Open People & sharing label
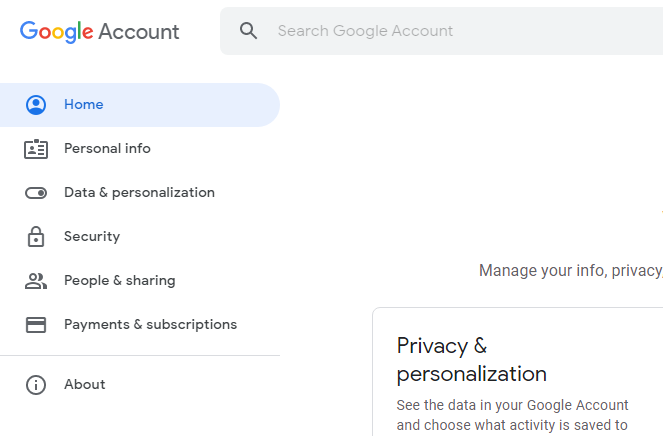663x436 pixels. [x=120, y=280]
